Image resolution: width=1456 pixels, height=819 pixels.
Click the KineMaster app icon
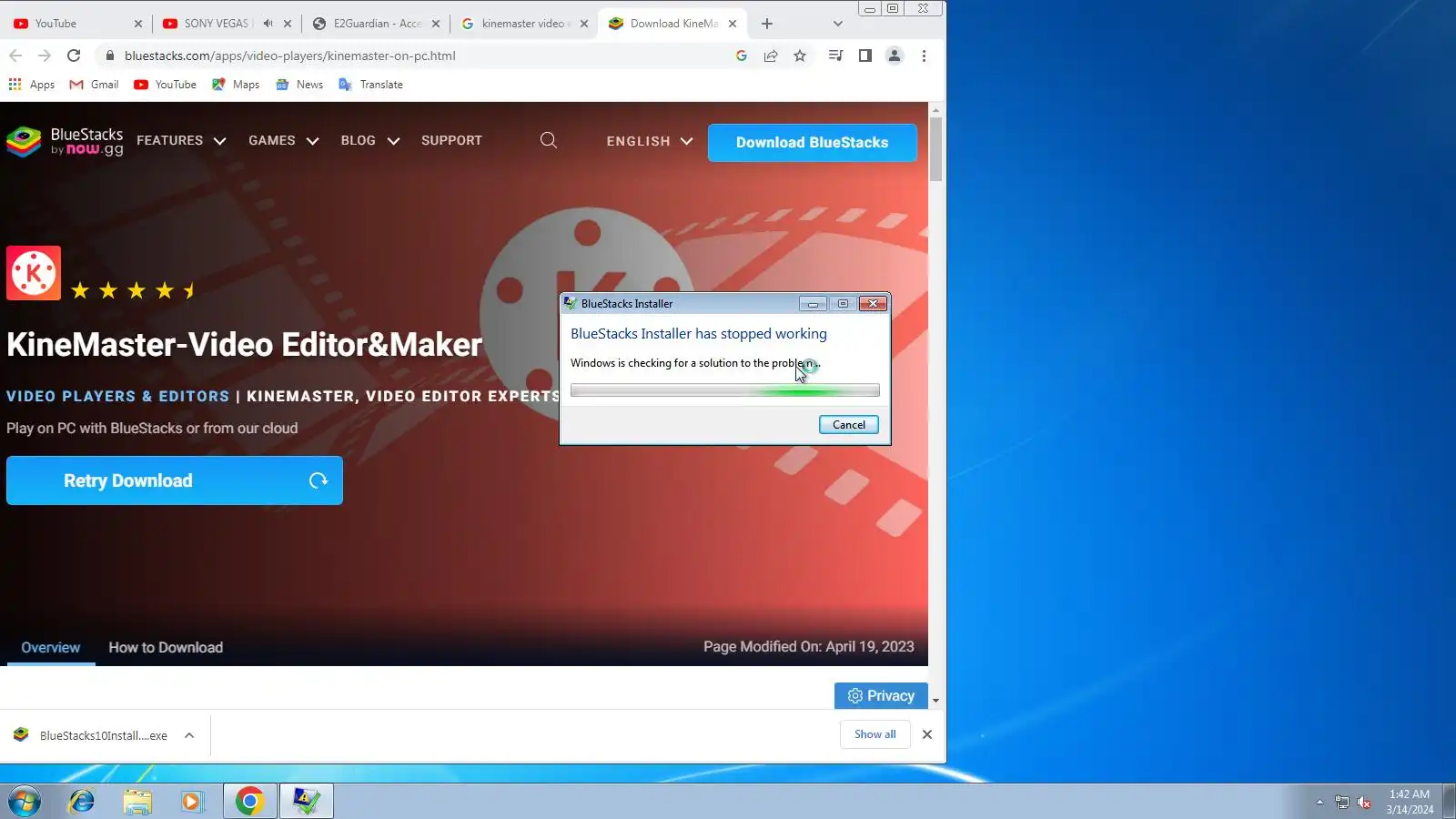click(34, 273)
